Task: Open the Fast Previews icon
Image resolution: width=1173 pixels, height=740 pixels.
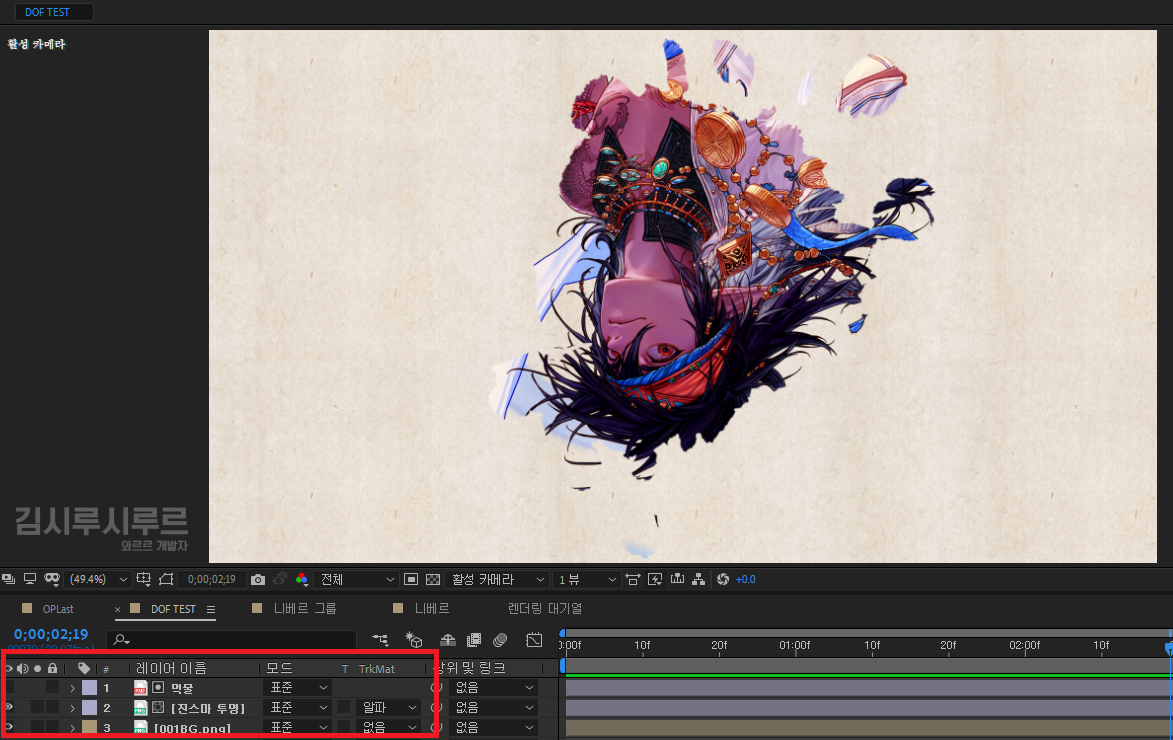Action: coord(655,579)
